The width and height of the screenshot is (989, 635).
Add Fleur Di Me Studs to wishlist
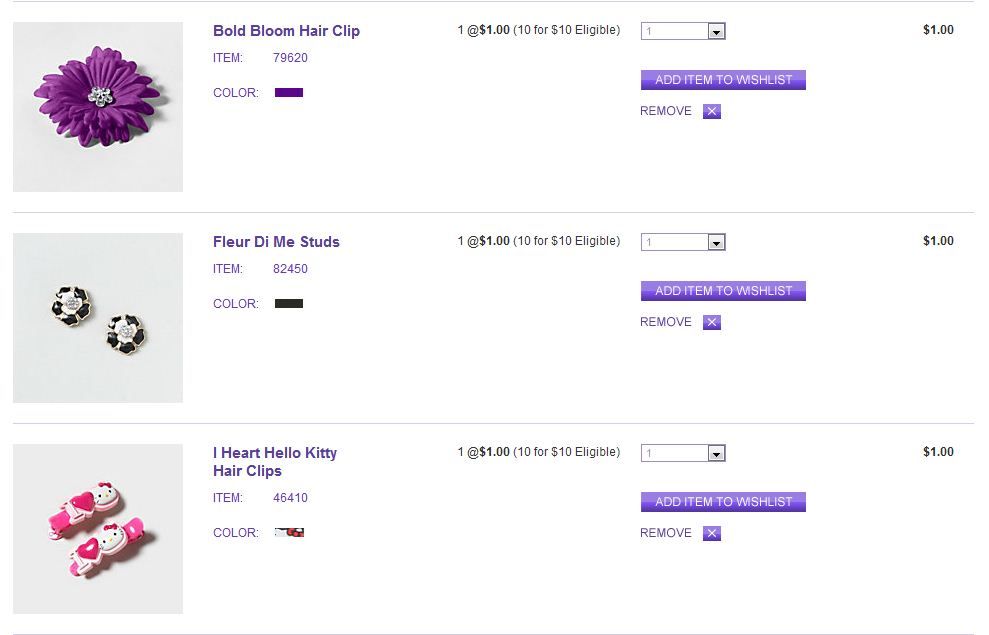[723, 291]
